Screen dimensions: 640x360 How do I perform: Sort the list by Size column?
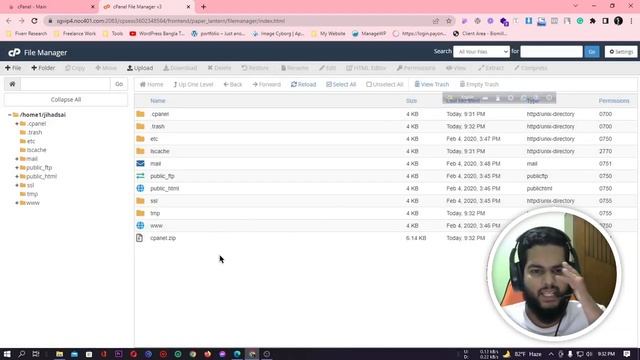tap(411, 100)
